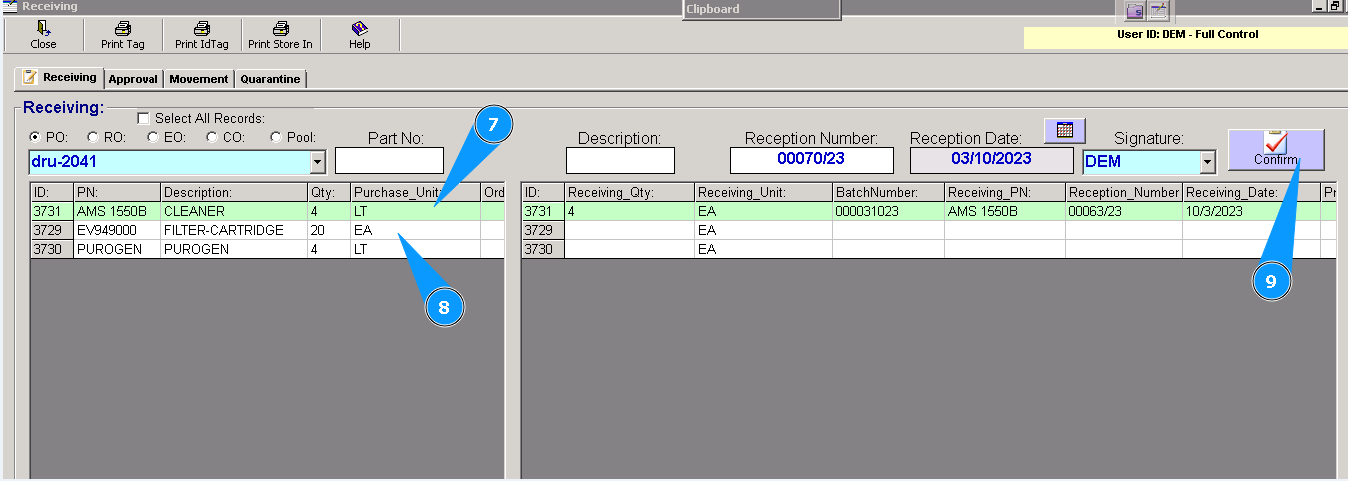Select the PUROGEN part number cell

(117, 249)
